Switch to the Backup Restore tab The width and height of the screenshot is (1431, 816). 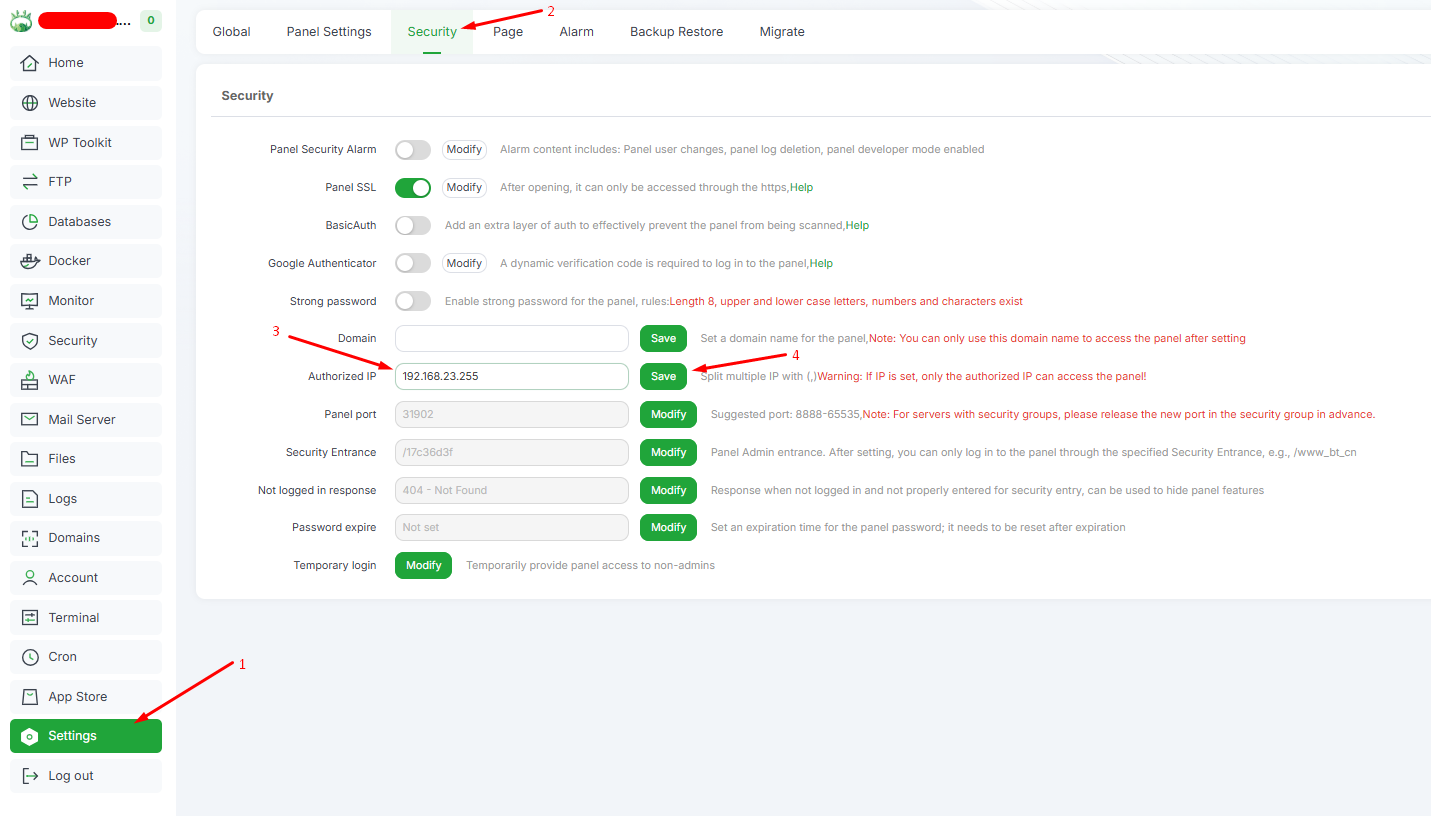tap(676, 32)
